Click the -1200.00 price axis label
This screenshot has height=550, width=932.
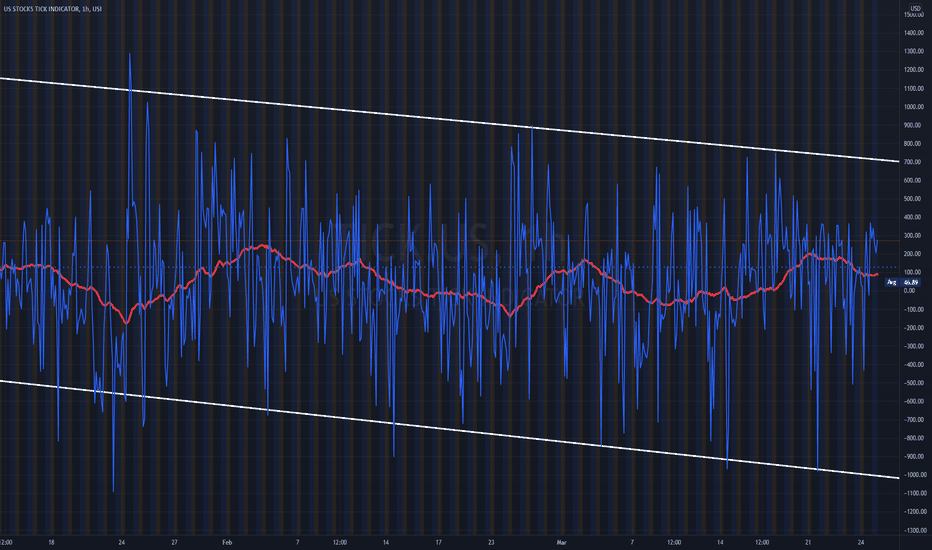(x=914, y=512)
